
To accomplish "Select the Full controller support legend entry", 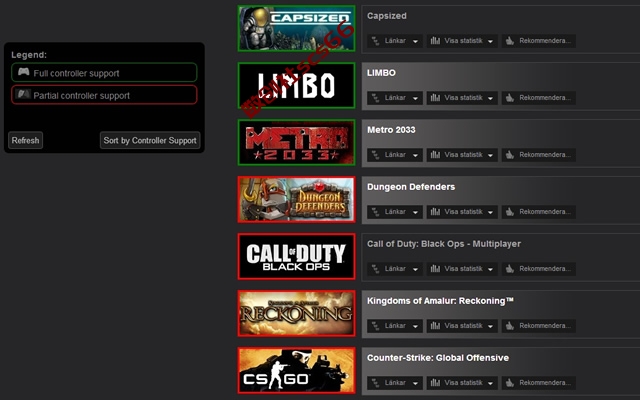I will coord(104,73).
